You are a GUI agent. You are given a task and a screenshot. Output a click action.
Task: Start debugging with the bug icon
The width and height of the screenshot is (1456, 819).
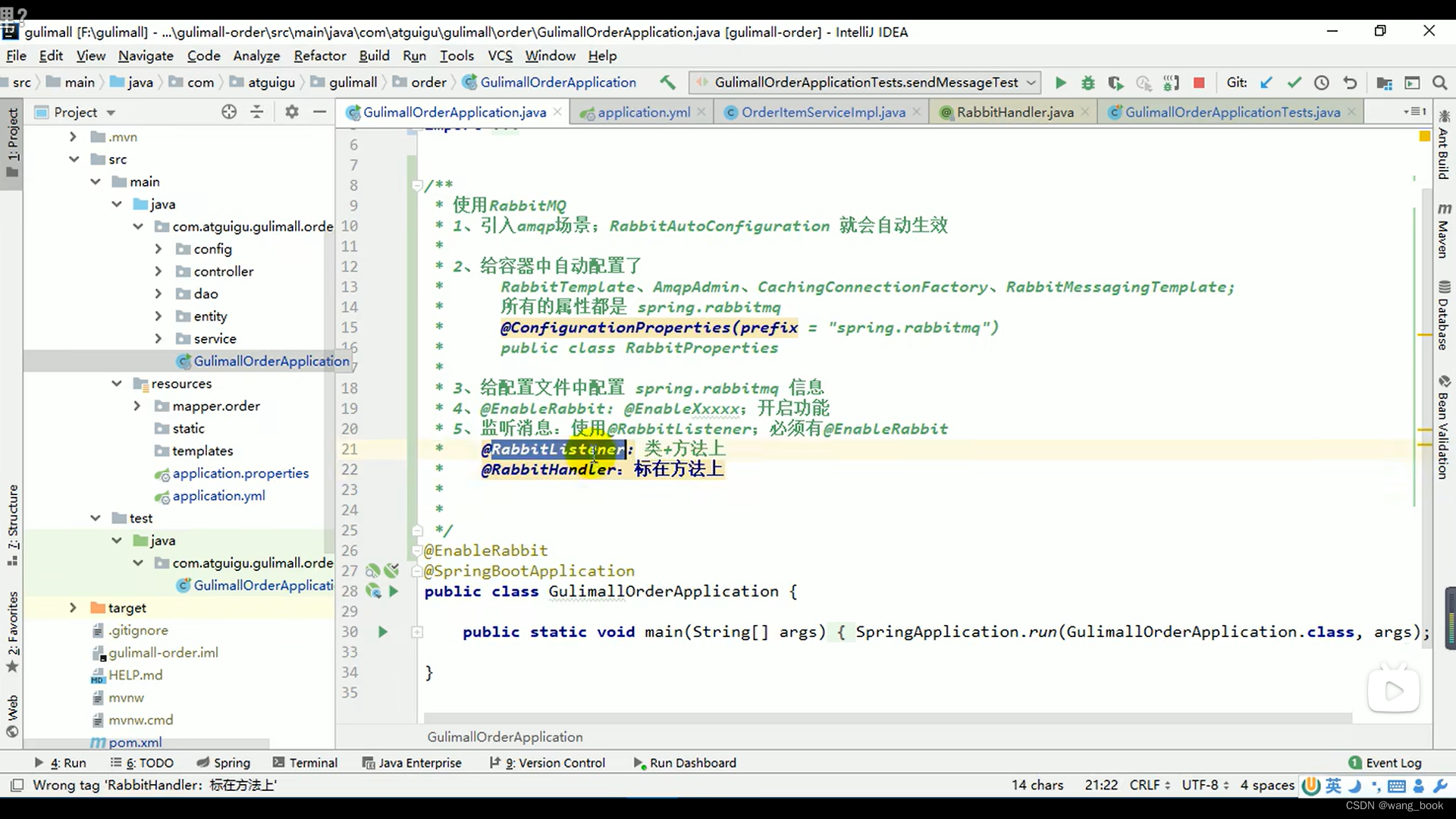coord(1087,83)
